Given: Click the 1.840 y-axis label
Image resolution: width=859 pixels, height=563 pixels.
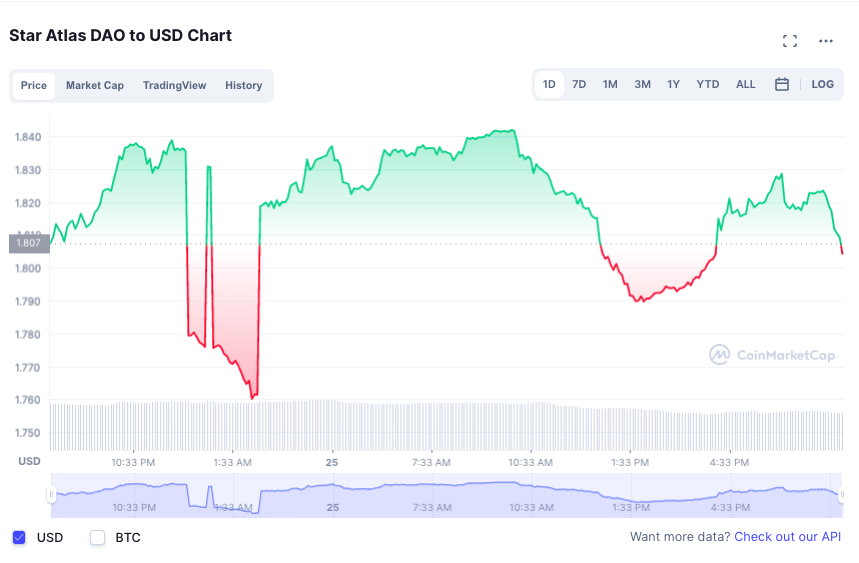Looking at the screenshot, I should [x=28, y=137].
